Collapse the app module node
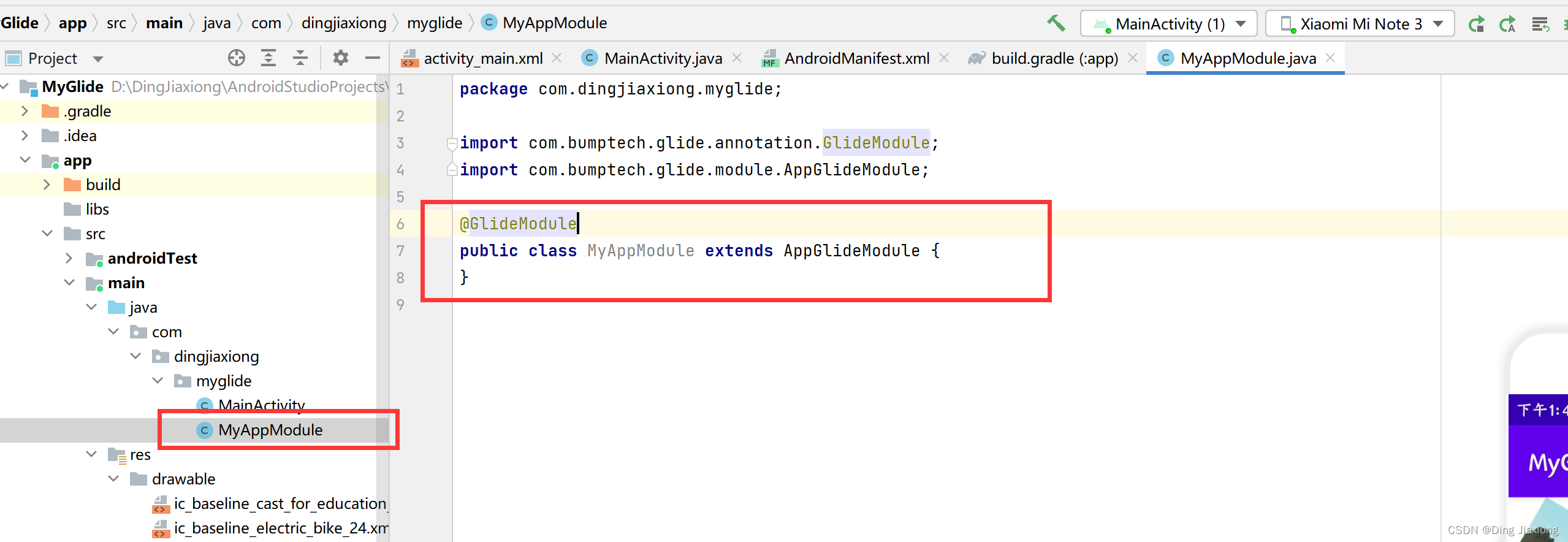This screenshot has height=542, width=1568. [x=25, y=160]
